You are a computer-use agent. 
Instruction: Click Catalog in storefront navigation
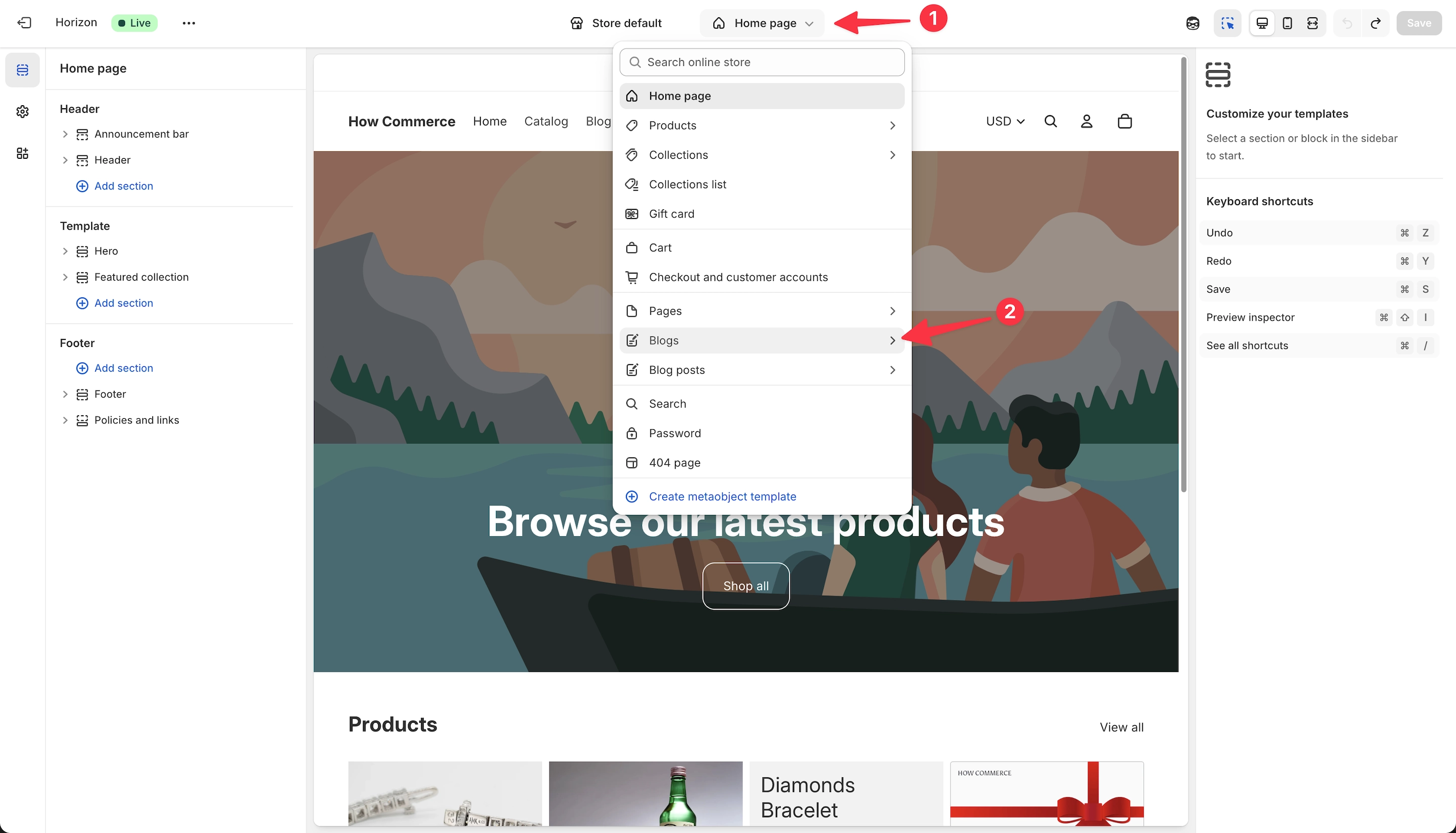point(545,121)
